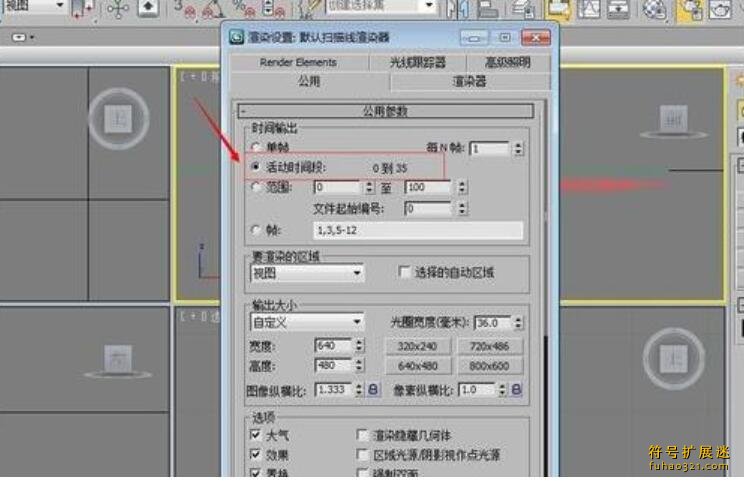744x481 pixels.
Task: Toggle the 大气 checkbox
Action: (x=255, y=434)
